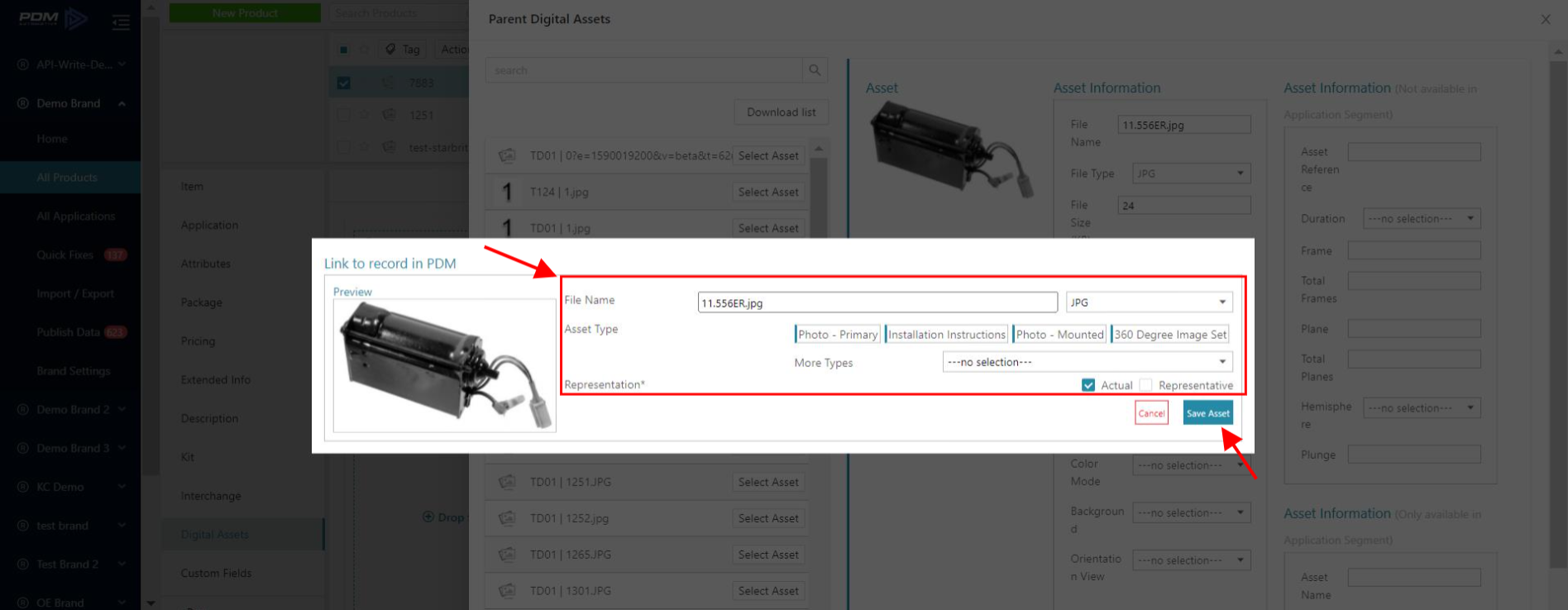Screen dimensions: 1568x610
Task: Open the More Types dropdown
Action: [x=1088, y=362]
